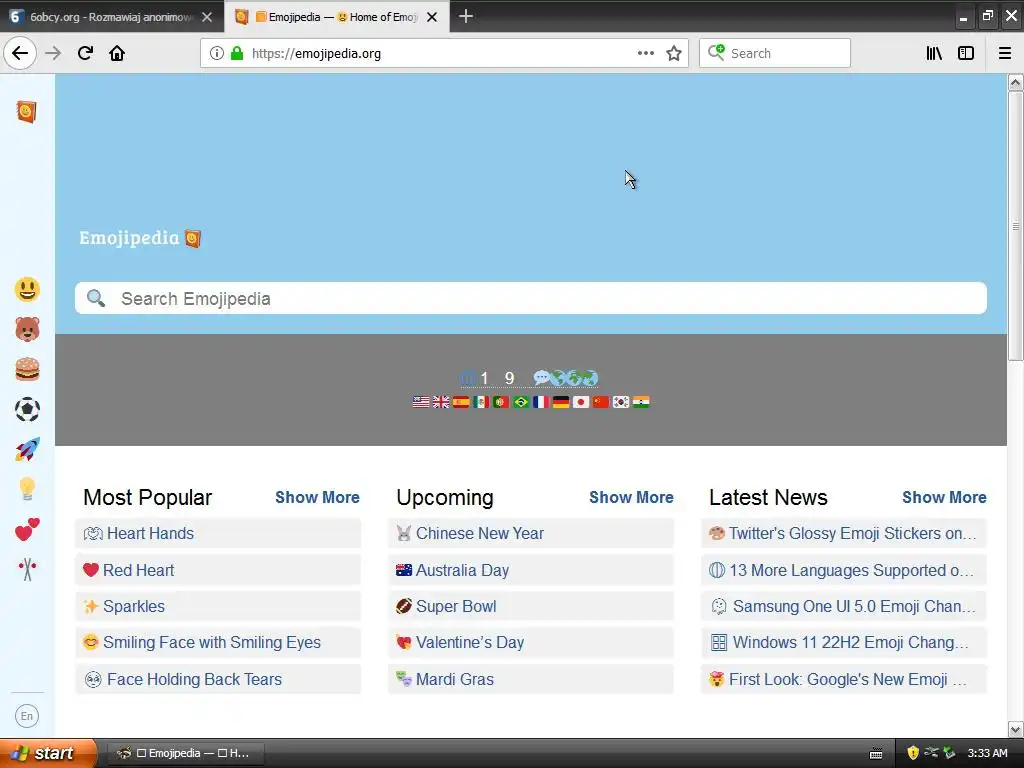1024x768 pixels.
Task: Open the Valentine's Day event
Action: pos(531,642)
